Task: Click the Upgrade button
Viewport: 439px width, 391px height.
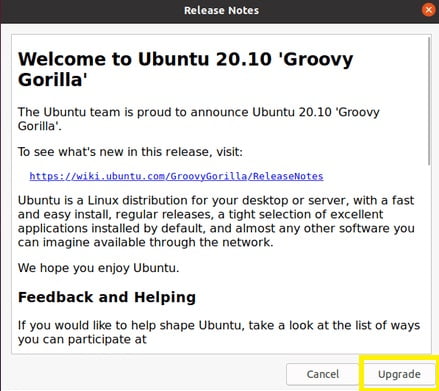Action: [x=399, y=374]
